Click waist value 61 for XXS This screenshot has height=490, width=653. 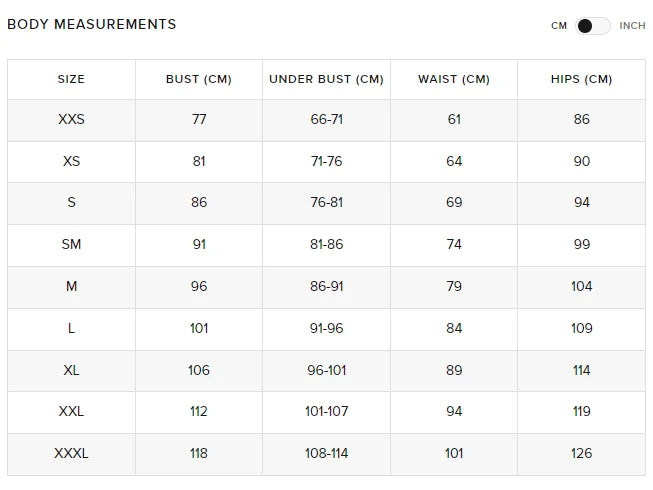[454, 119]
